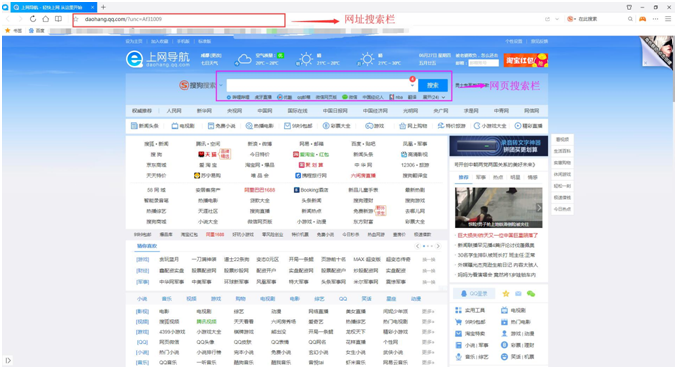Open 9块9包邮 icon link
This screenshot has height=369, width=677.
point(298,126)
